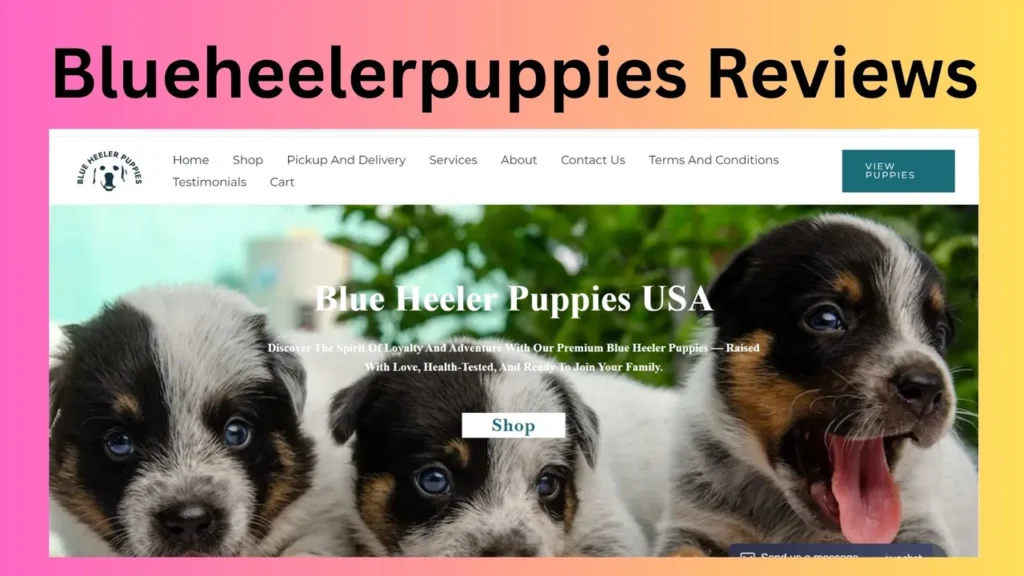This screenshot has width=1024, height=576.
Task: Select Services in the navigation bar
Action: click(x=453, y=160)
